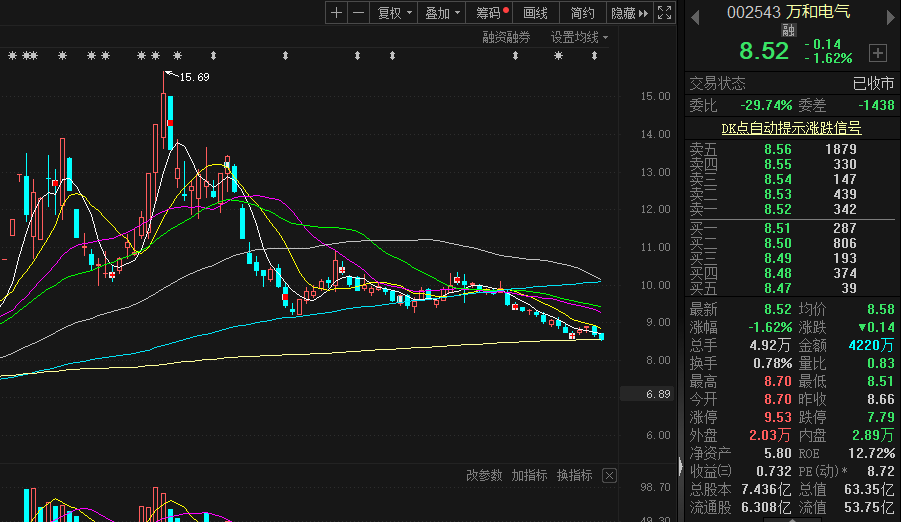Open the DK点自动提示涨跌信号 link
Screen dimensions: 901x522
coord(791,128)
